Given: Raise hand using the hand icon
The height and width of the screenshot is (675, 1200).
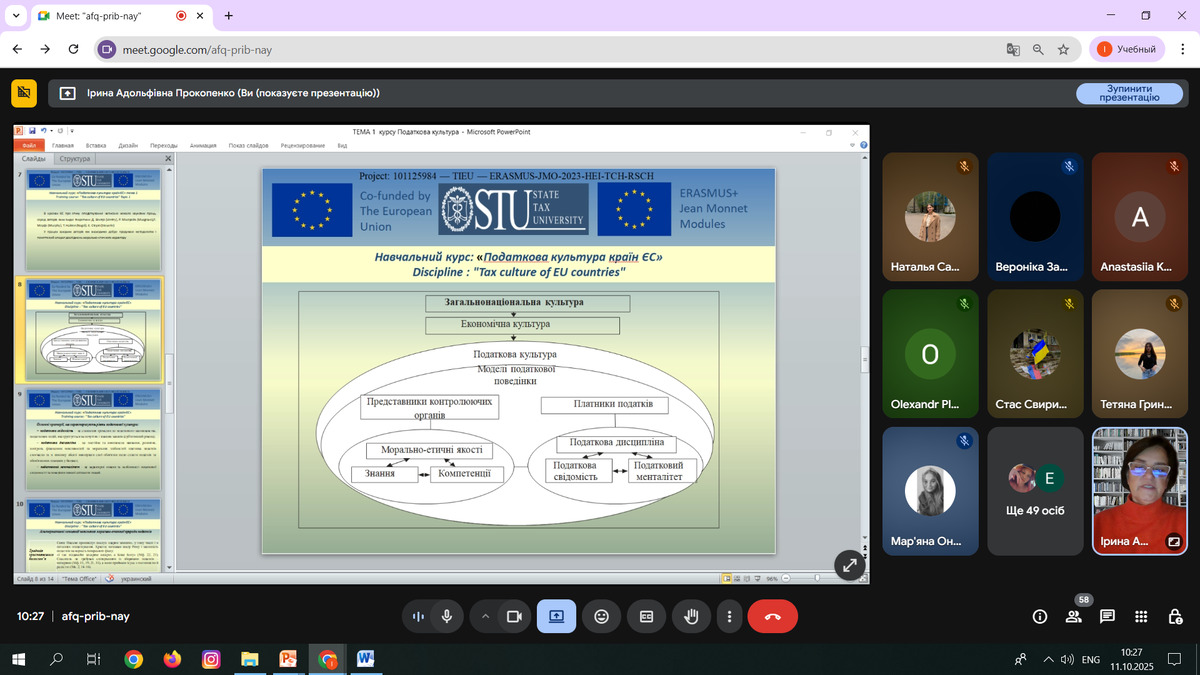Looking at the screenshot, I should coord(690,617).
